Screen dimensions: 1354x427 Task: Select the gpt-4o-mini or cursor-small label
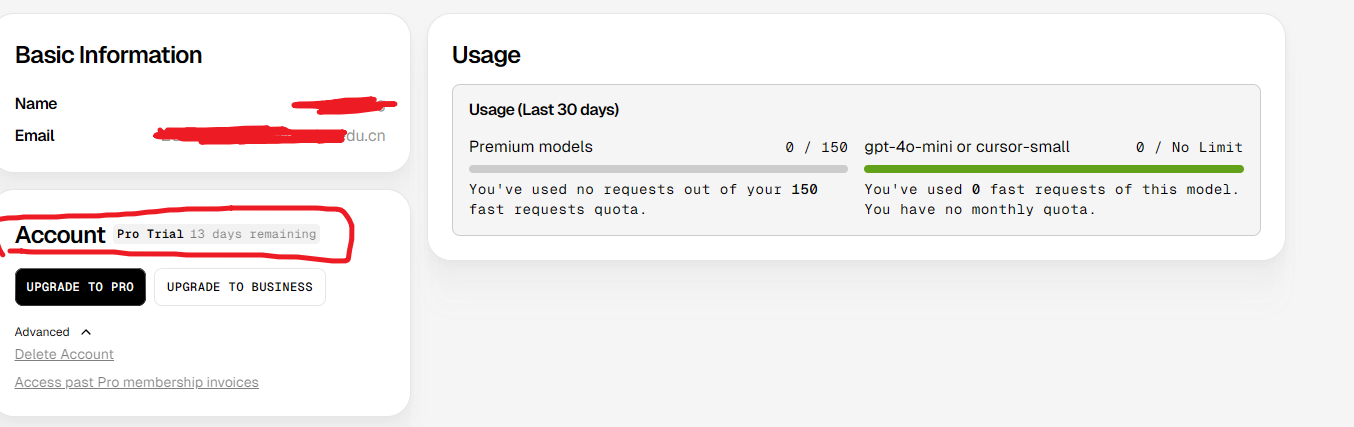967,147
